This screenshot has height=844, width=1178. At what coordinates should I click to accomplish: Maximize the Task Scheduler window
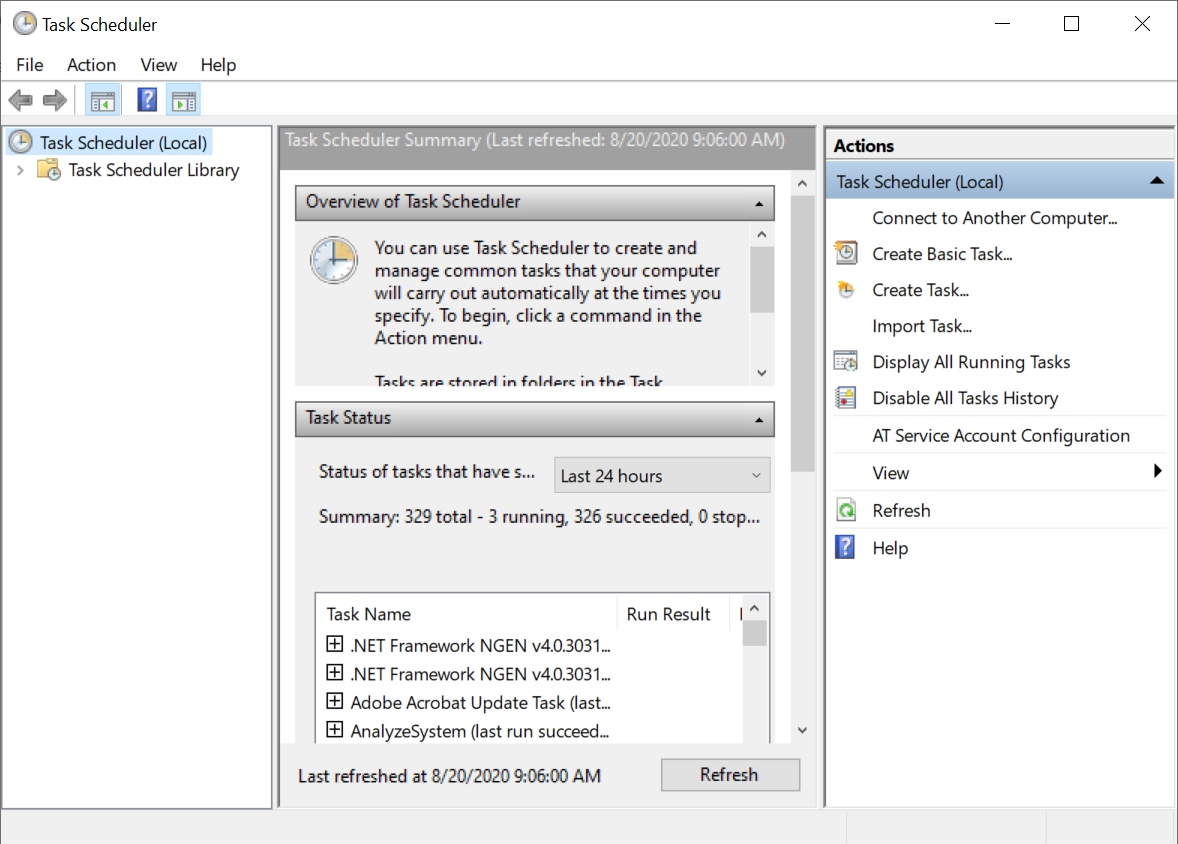(x=1071, y=24)
